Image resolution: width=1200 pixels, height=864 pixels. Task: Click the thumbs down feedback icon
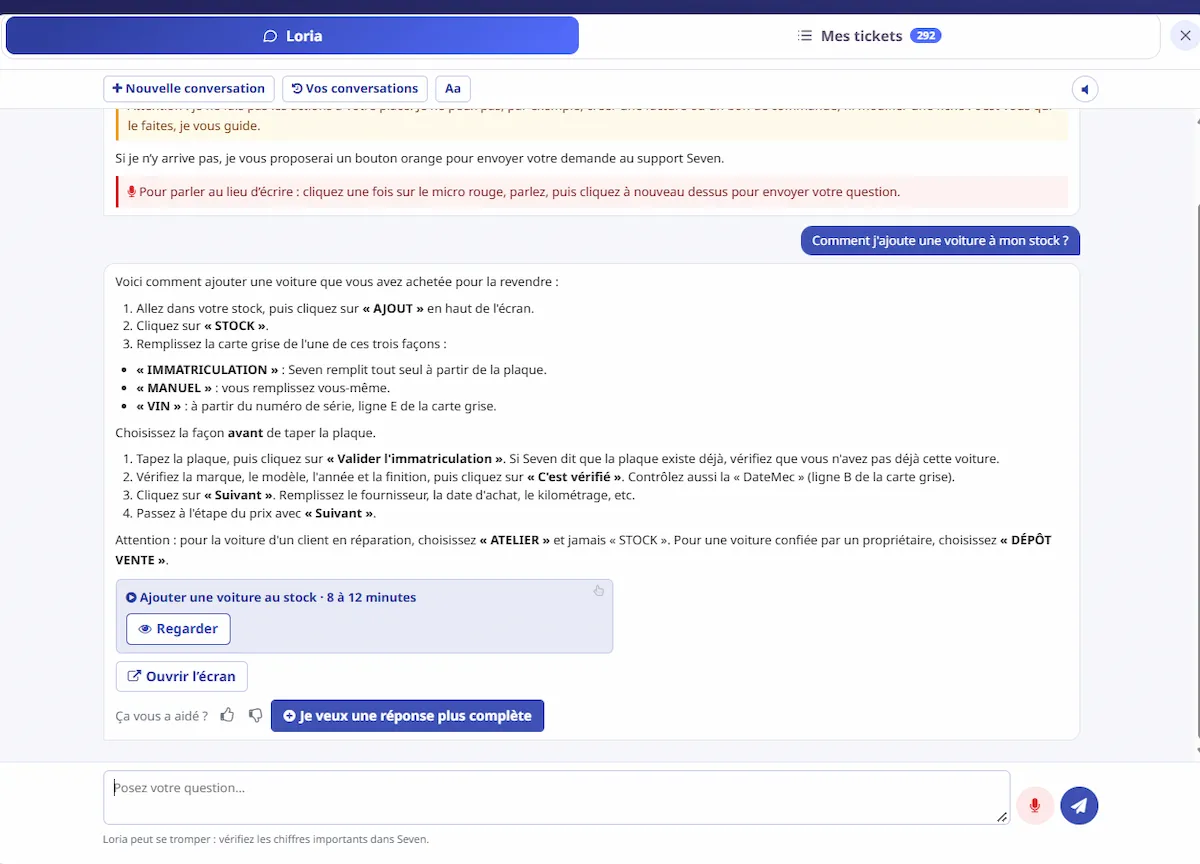255,715
